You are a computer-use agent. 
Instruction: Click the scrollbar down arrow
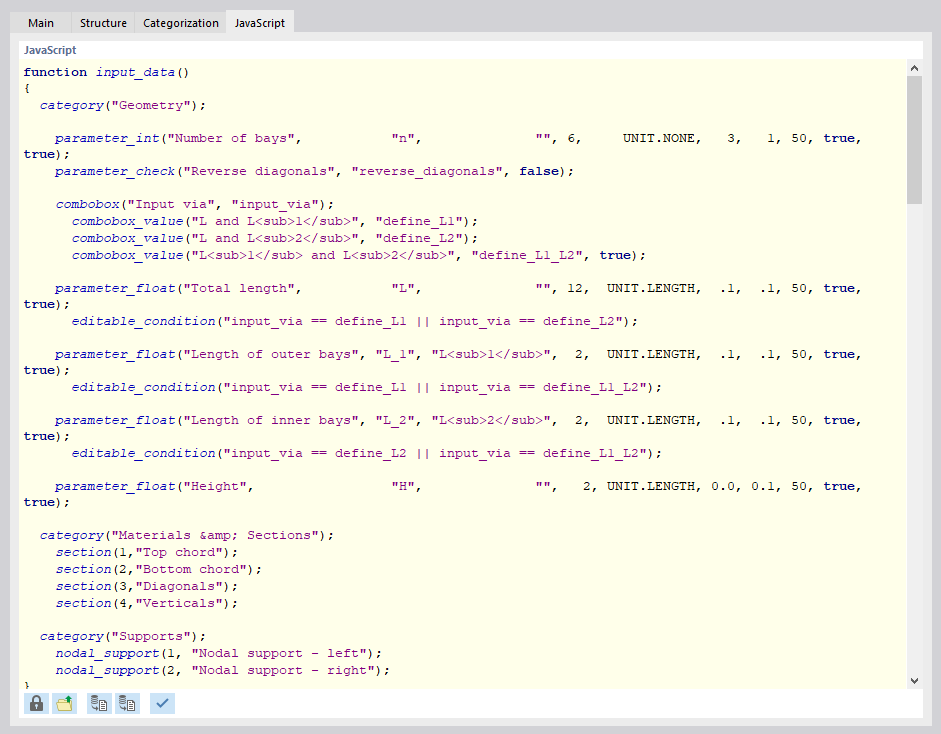pyautogui.click(x=913, y=679)
